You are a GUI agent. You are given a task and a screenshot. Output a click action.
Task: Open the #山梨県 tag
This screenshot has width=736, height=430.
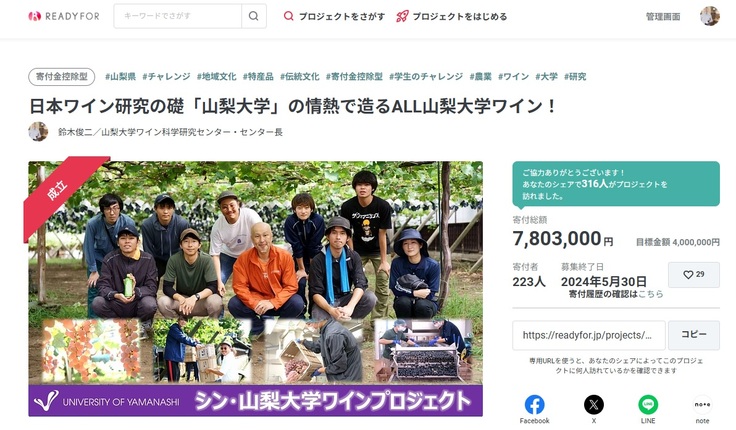point(121,77)
